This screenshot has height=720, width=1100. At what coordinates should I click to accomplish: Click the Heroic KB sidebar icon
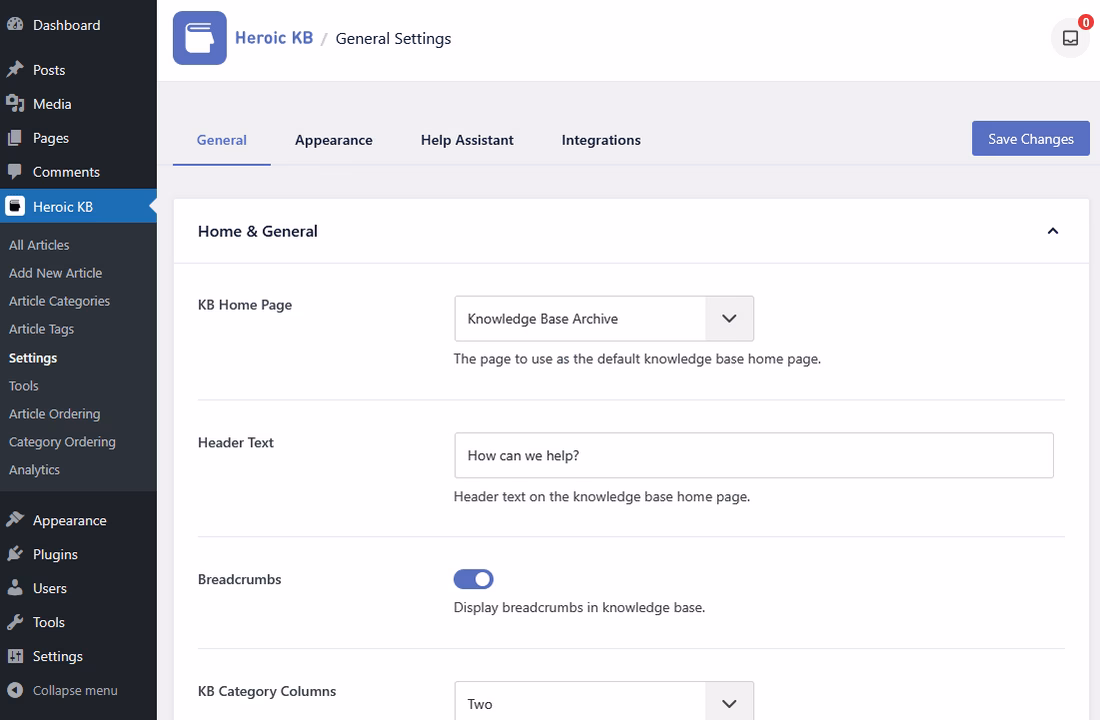tap(15, 206)
